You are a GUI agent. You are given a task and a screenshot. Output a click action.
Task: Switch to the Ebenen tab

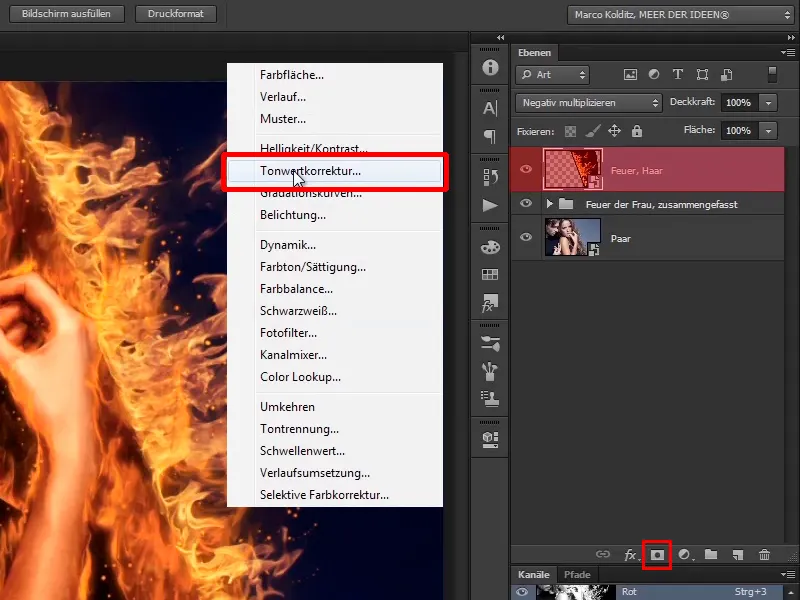pyautogui.click(x=534, y=53)
